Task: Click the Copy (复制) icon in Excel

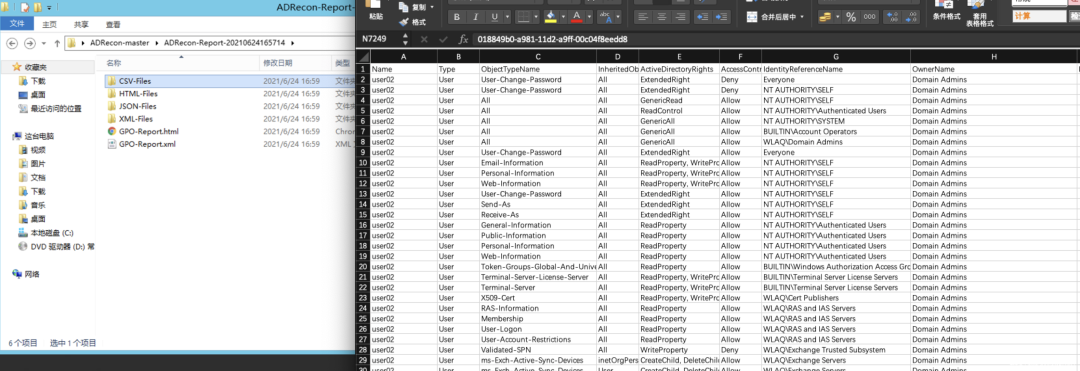Action: [403, 8]
